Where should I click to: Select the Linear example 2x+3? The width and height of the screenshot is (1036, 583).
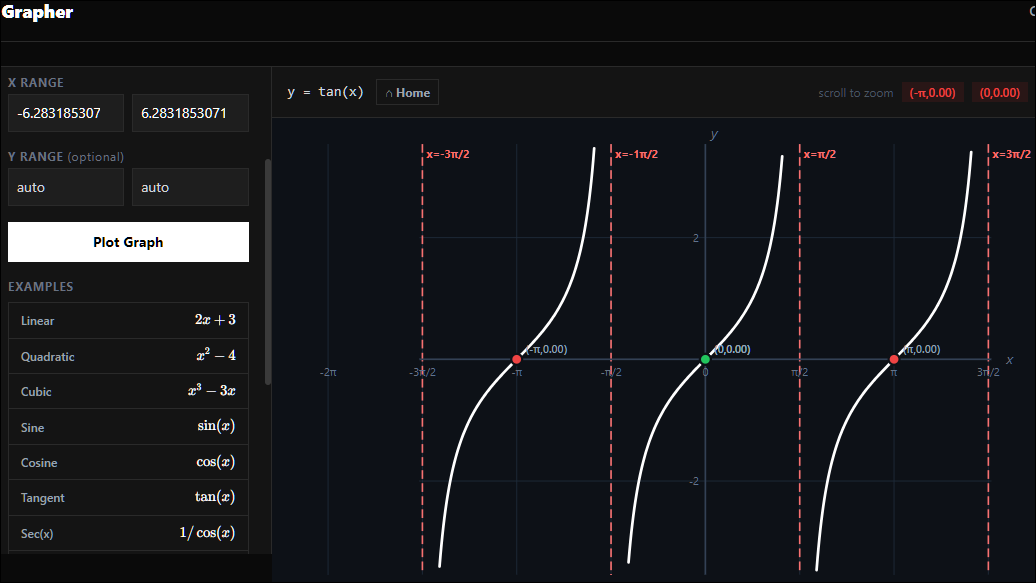point(128,321)
